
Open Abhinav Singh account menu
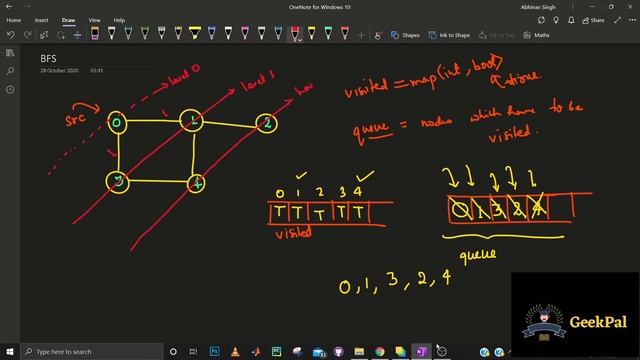(x=538, y=7)
